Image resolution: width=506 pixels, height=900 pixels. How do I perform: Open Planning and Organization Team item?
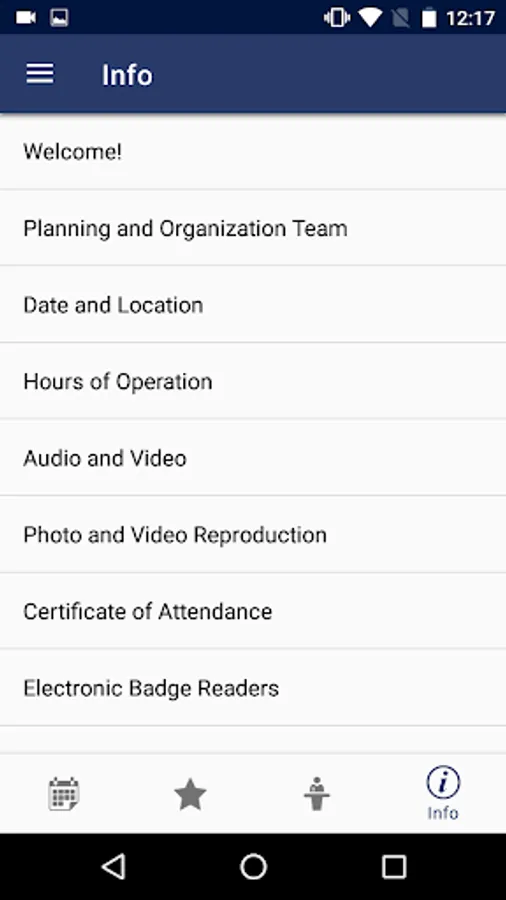point(253,228)
